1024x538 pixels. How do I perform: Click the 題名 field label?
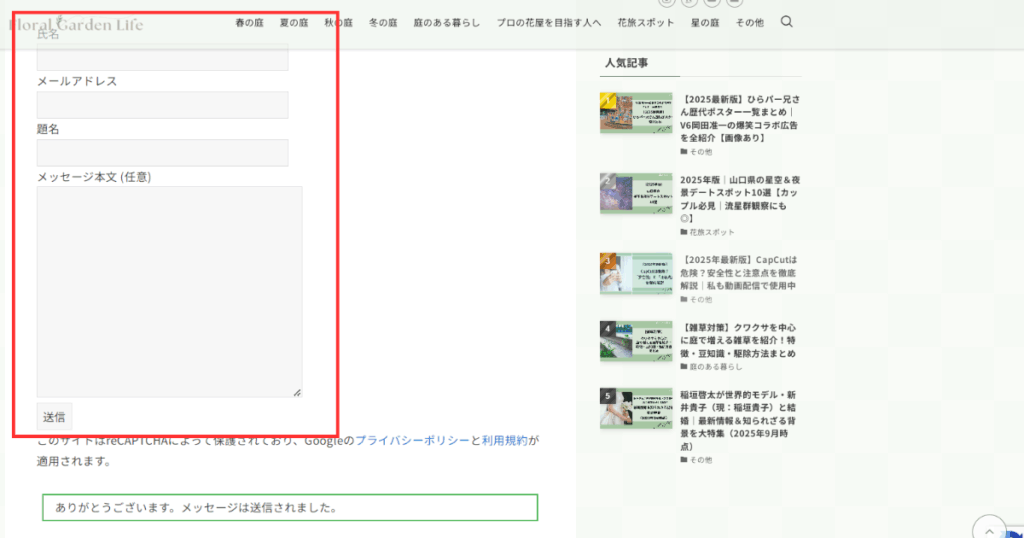click(48, 129)
